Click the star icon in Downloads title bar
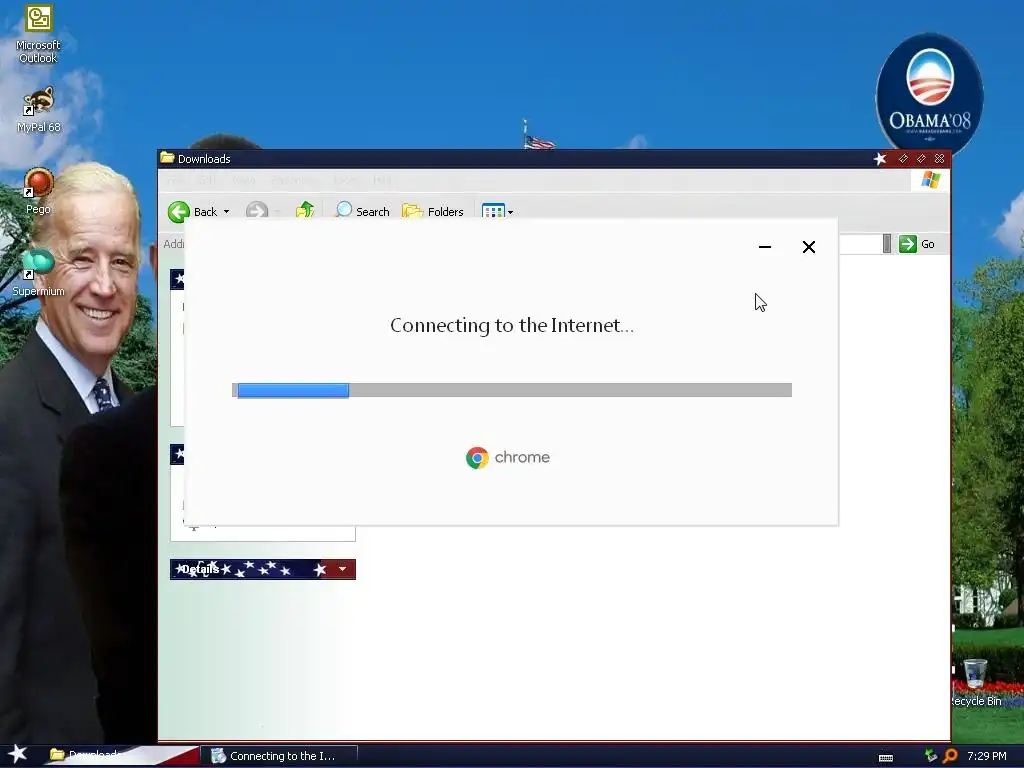The image size is (1024, 768). pos(880,159)
